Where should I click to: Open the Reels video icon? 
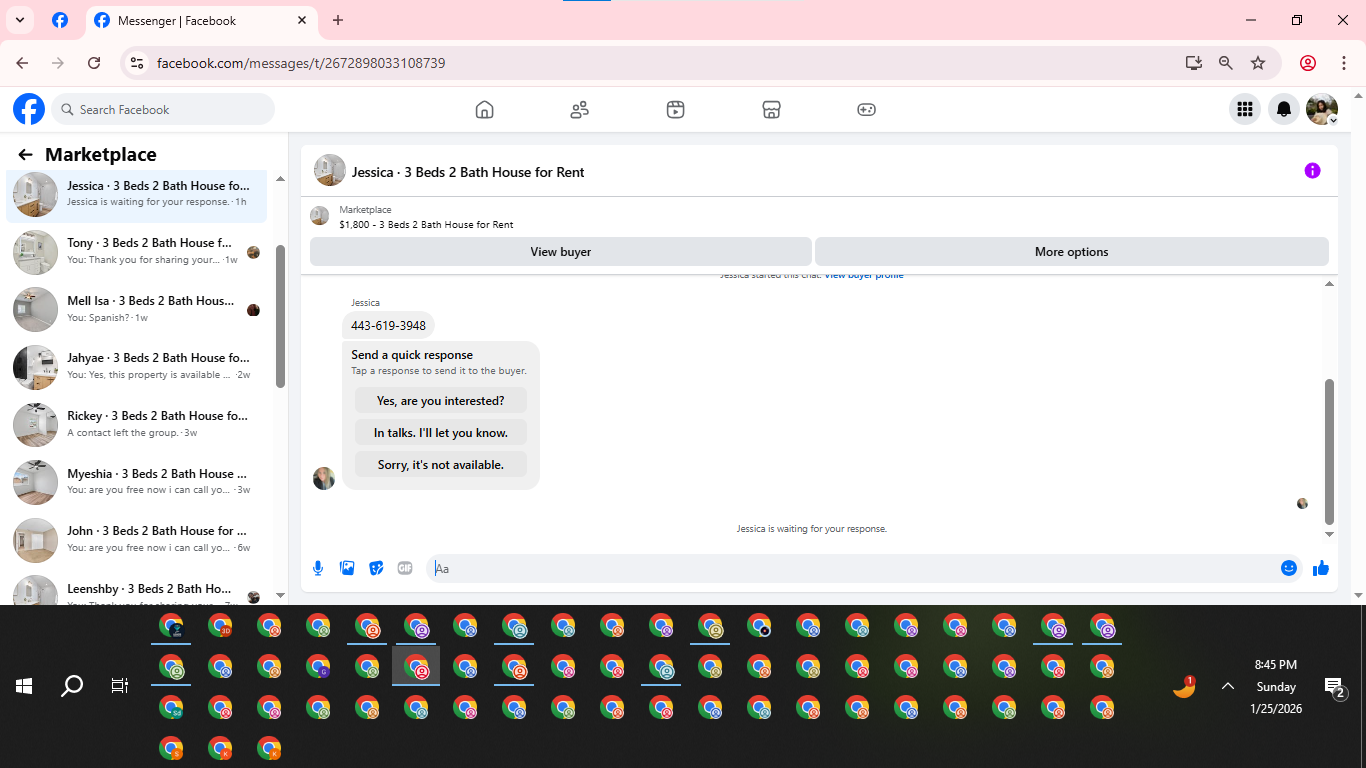[675, 110]
